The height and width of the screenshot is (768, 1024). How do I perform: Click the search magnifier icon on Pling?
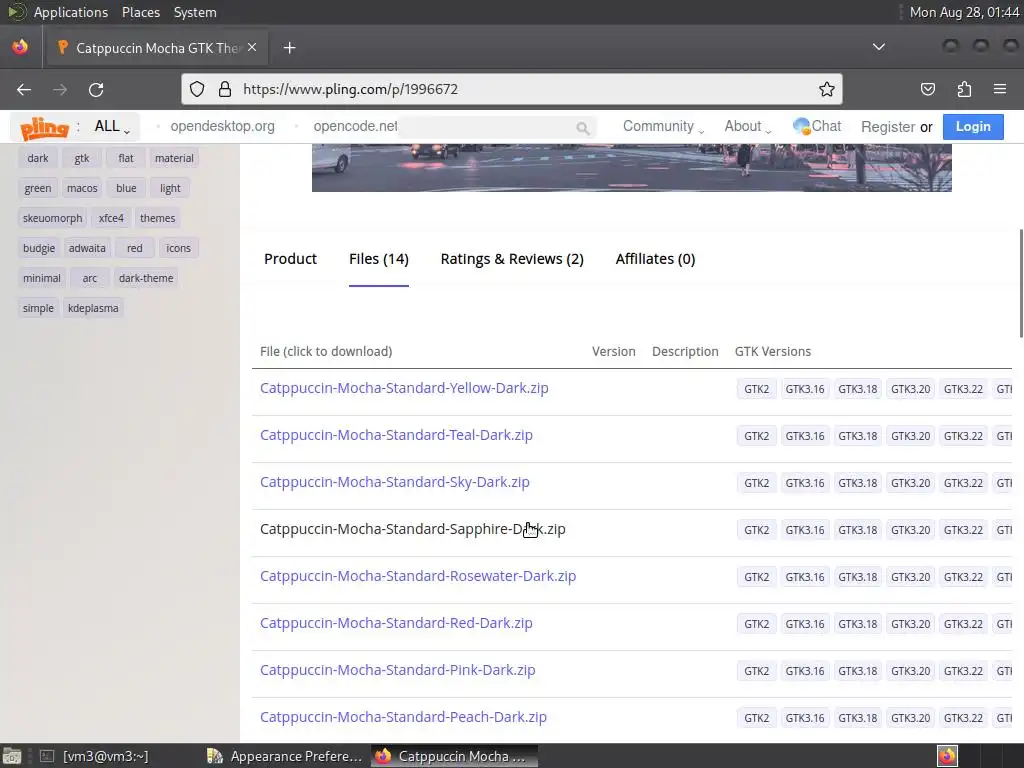tap(583, 128)
